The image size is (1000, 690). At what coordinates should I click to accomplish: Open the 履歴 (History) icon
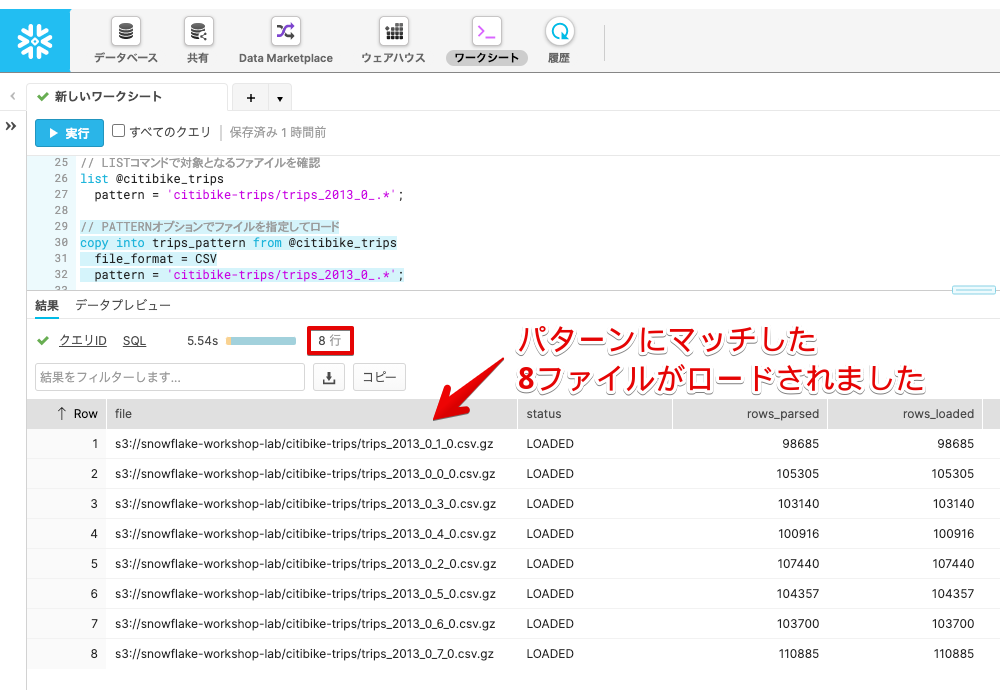[x=559, y=31]
